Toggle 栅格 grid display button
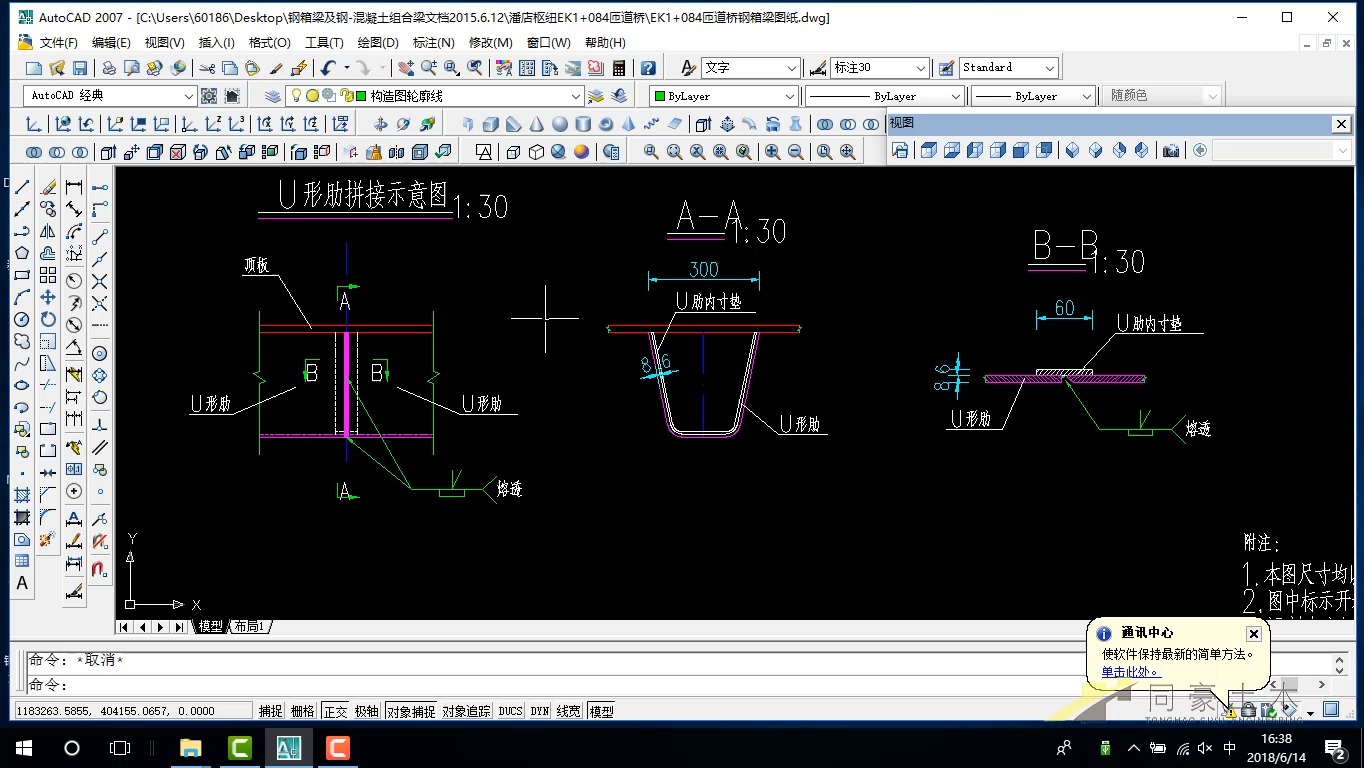Image resolution: width=1364 pixels, height=768 pixels. 302,711
